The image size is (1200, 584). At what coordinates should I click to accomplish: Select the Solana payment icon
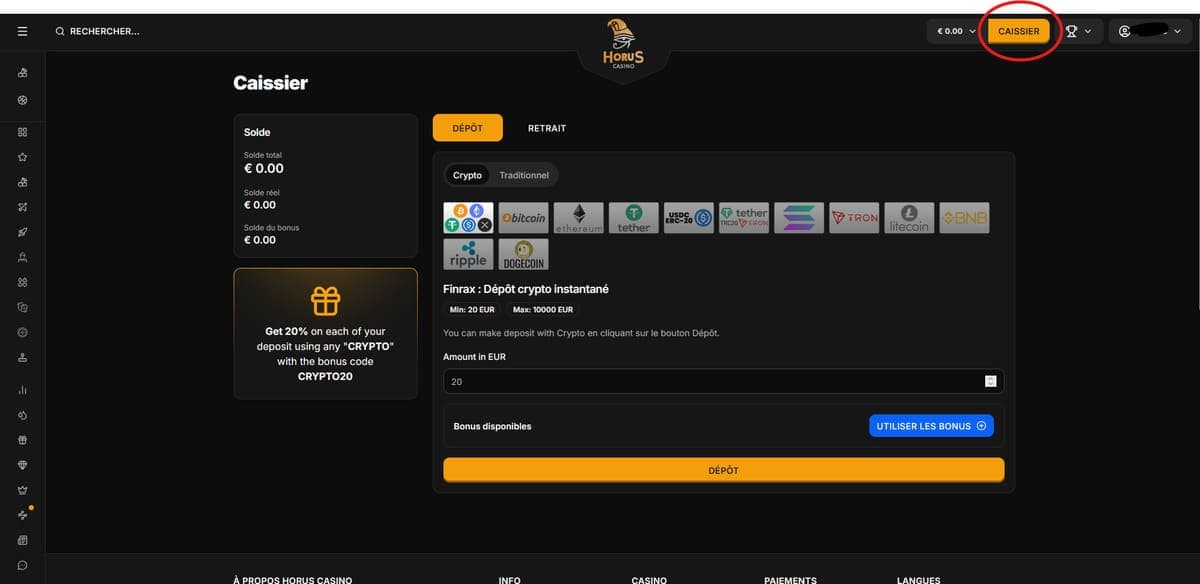(x=799, y=218)
